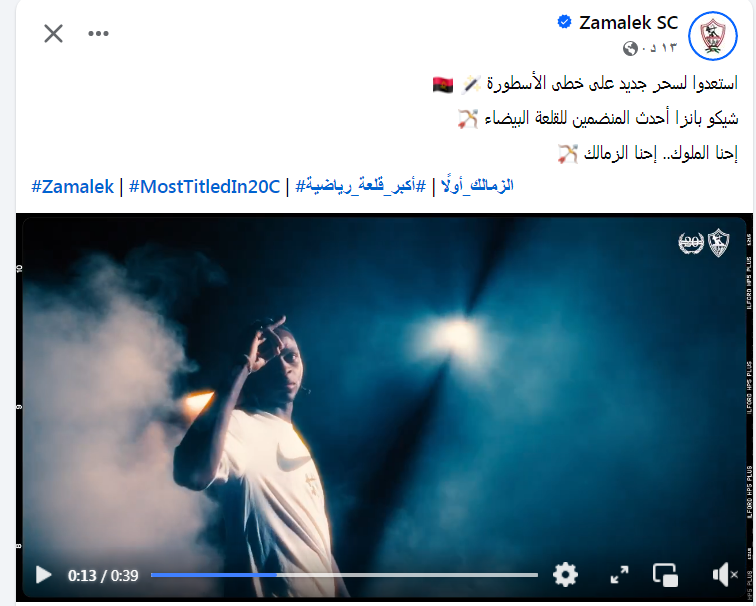The image size is (756, 606).
Task: Enable picture-in-picture mini player
Action: pyautogui.click(x=665, y=575)
